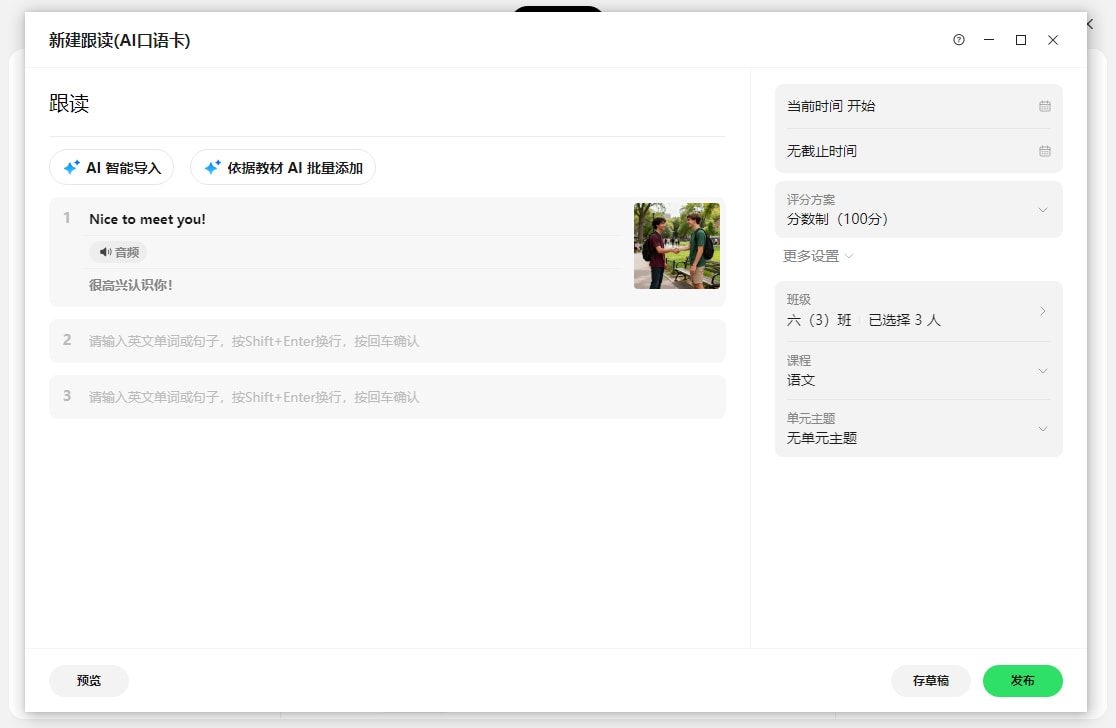Screen dimensions: 1116x728
Task: Play the 音频 speaker audio chip
Action: tap(118, 252)
